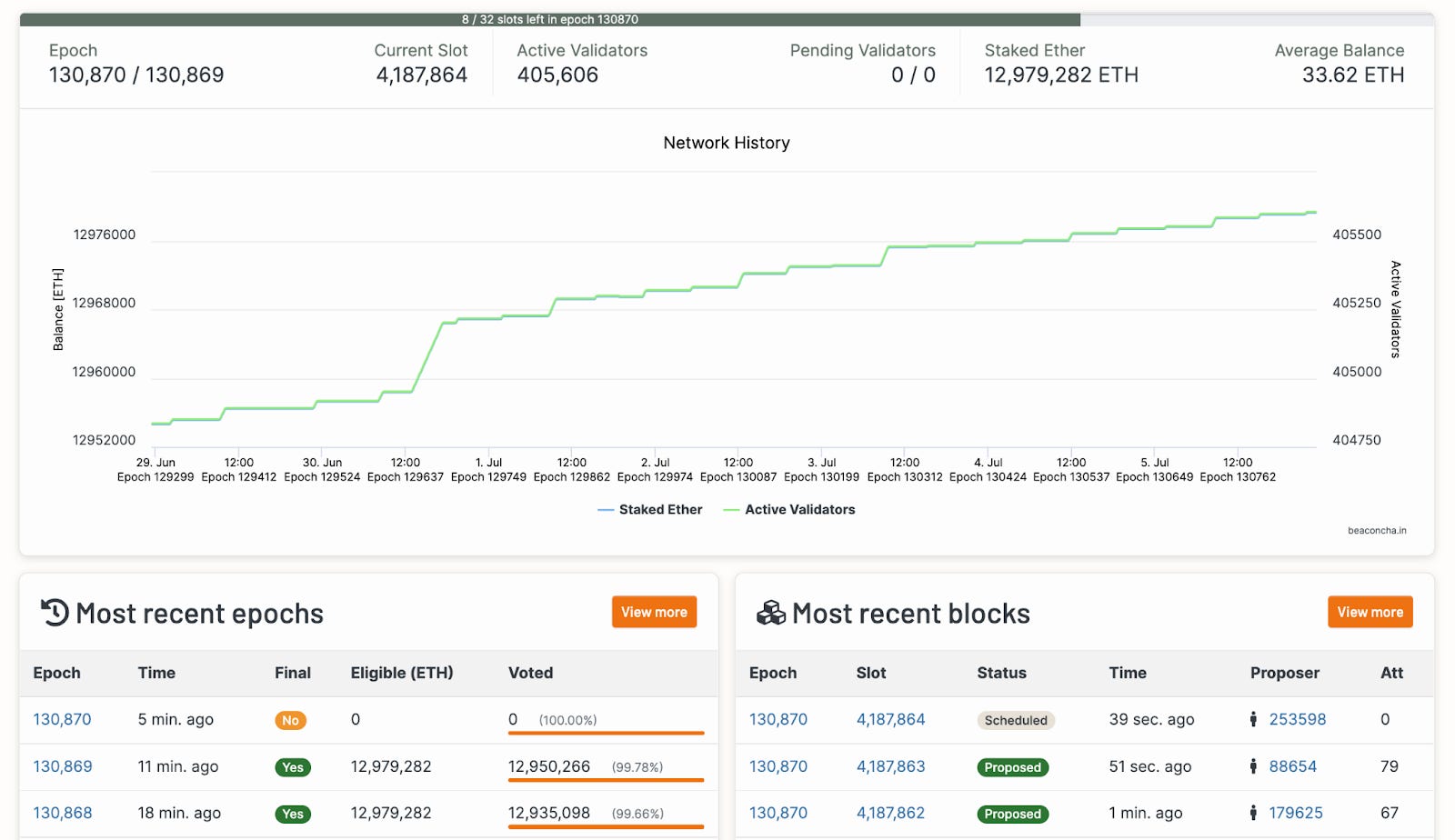Image resolution: width=1455 pixels, height=840 pixels.
Task: Open proposer 179625 link
Action: tap(1296, 813)
